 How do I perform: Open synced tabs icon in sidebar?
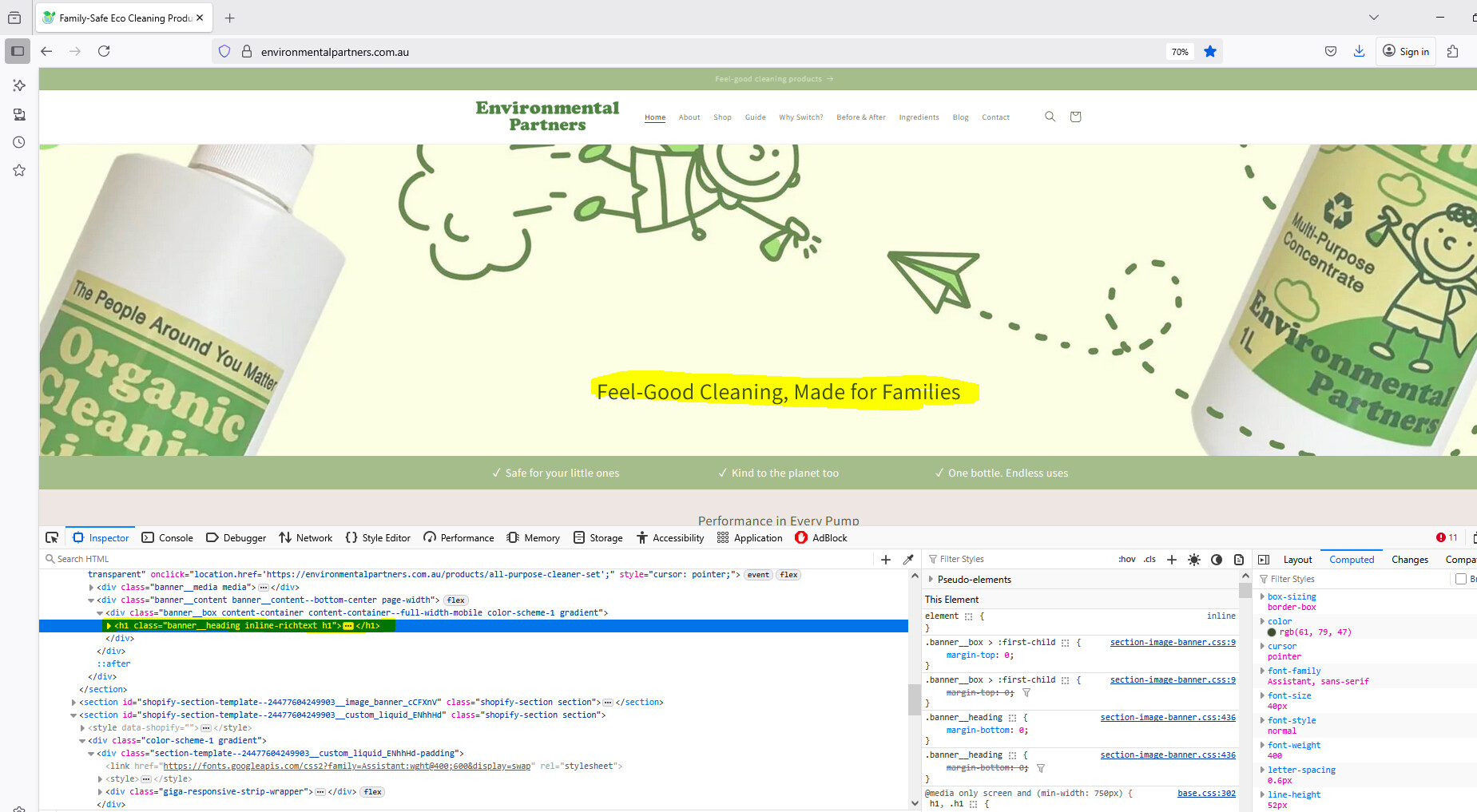point(19,114)
